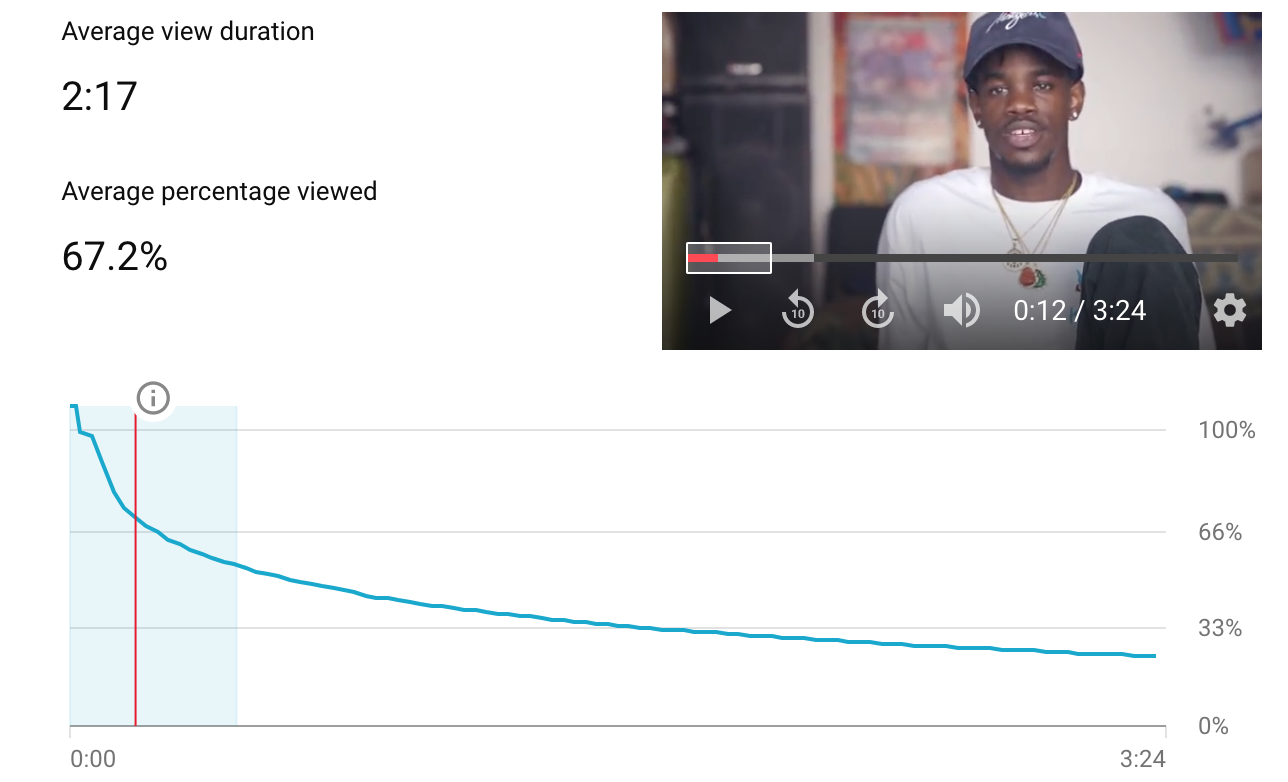Play the video preview
The height and width of the screenshot is (782, 1288).
[720, 310]
